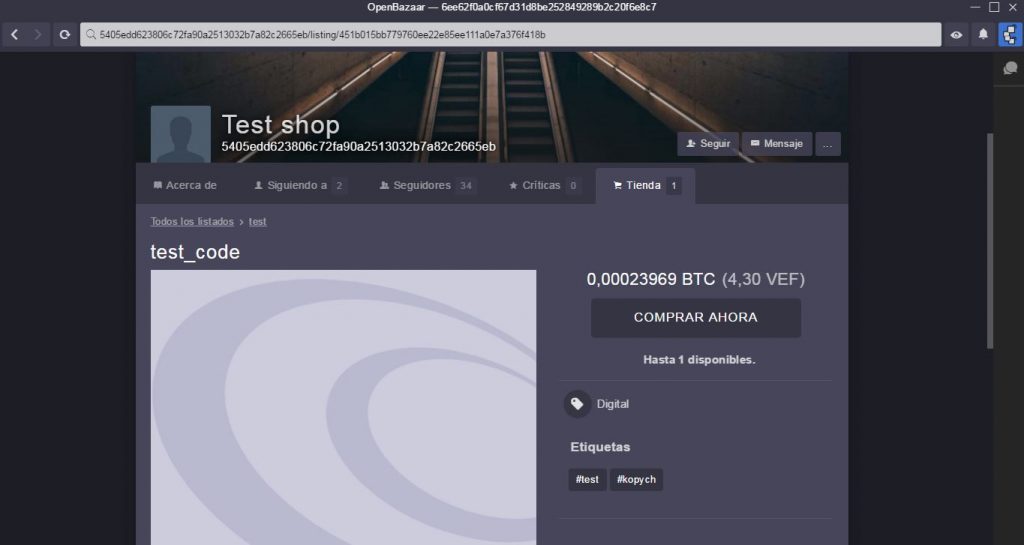The width and height of the screenshot is (1024, 545).
Task: Click the address bar with the listing URL
Action: click(511, 35)
